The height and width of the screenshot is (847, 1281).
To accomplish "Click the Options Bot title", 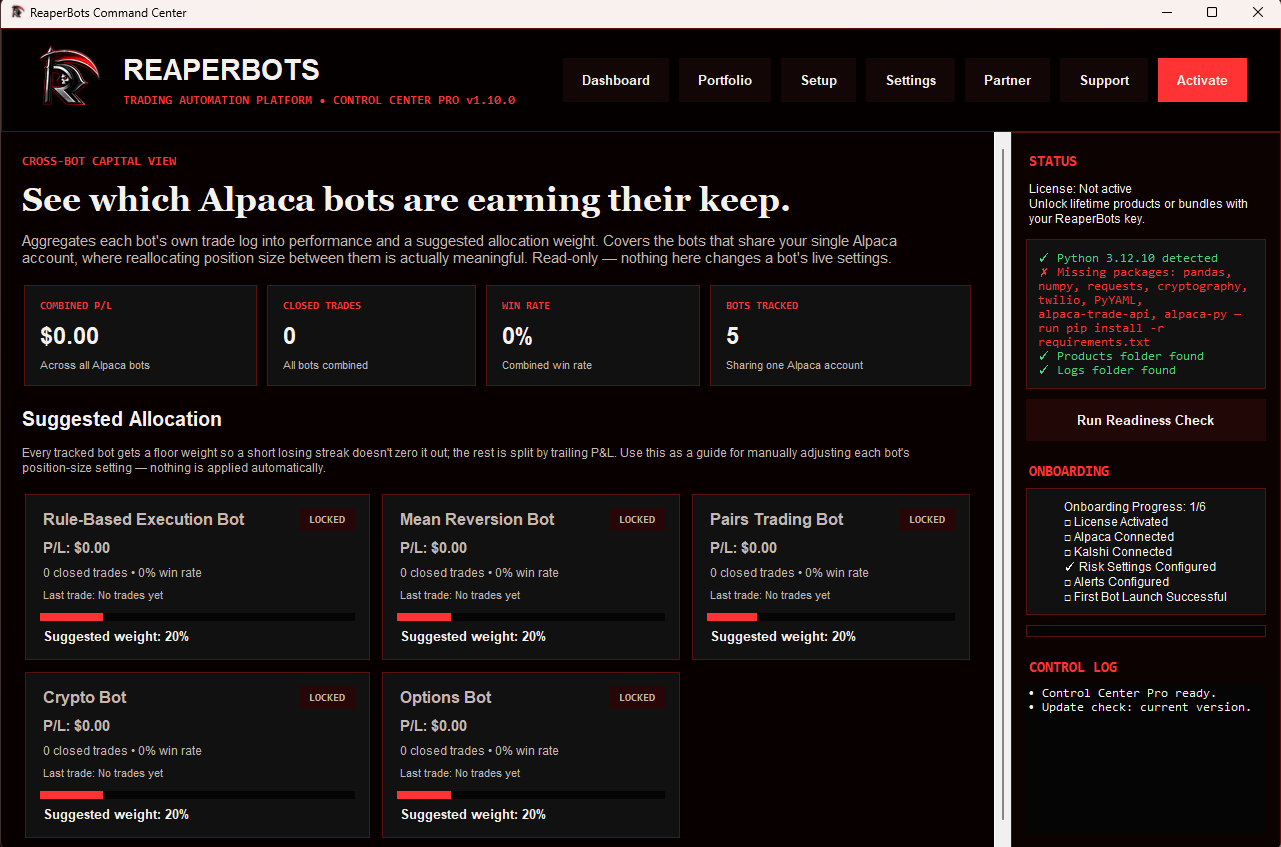I will (446, 698).
